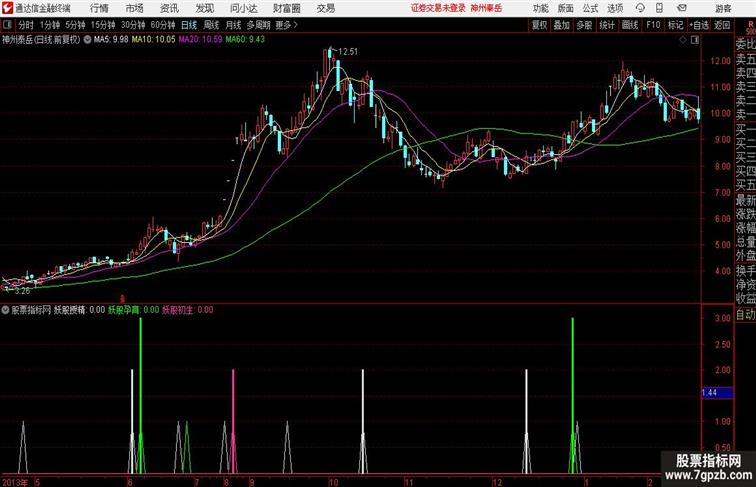Click the 返回 back button
The width and height of the screenshot is (756, 487).
click(x=722, y=25)
